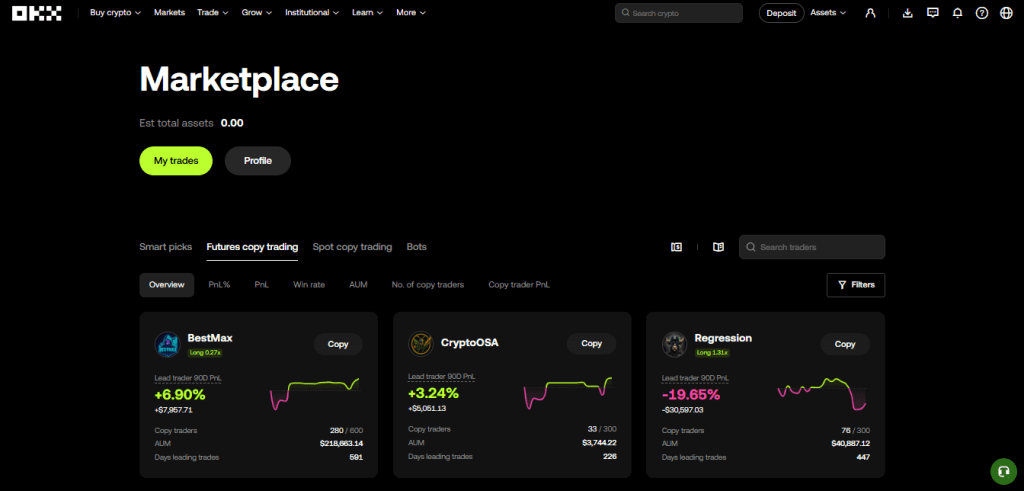This screenshot has height=491, width=1024.
Task: Open the notifications bell
Action: pyautogui.click(x=957, y=13)
